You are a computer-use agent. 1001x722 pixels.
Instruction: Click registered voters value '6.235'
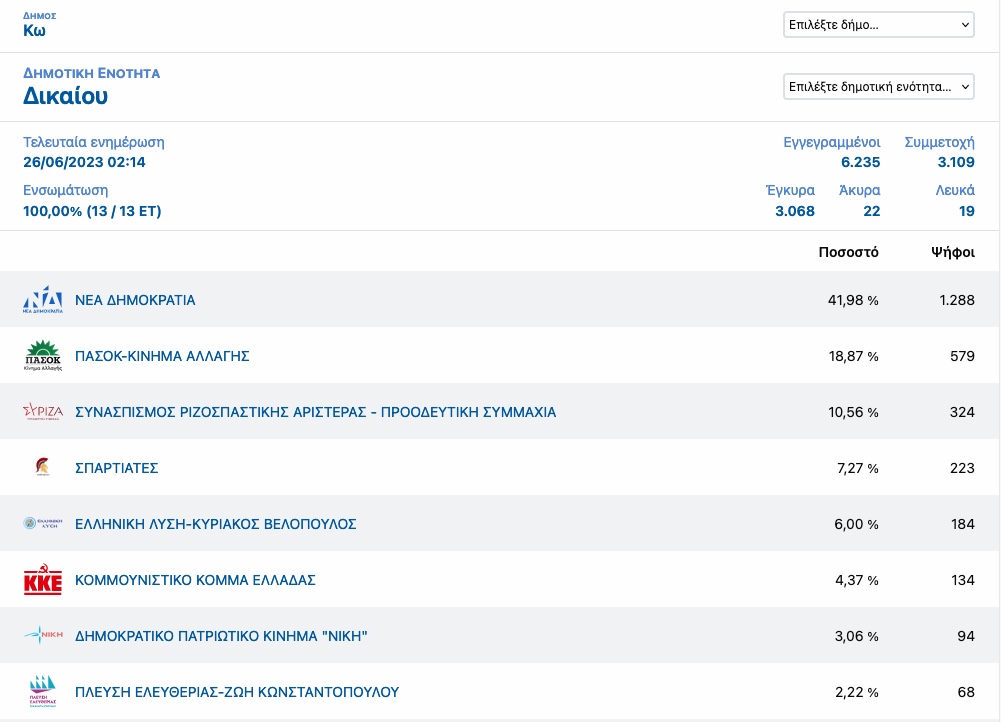(x=861, y=162)
